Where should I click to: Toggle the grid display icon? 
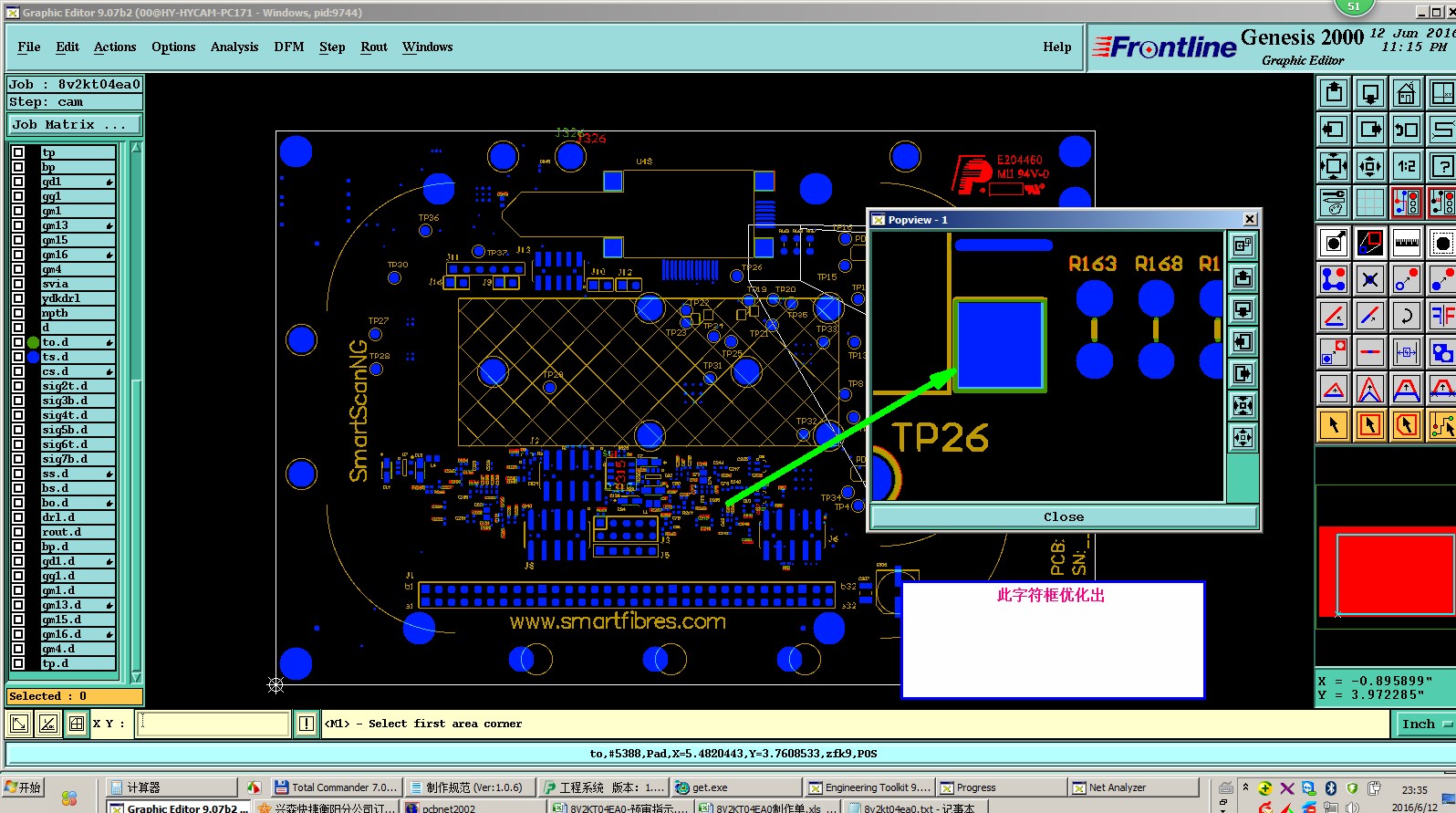(1370, 203)
